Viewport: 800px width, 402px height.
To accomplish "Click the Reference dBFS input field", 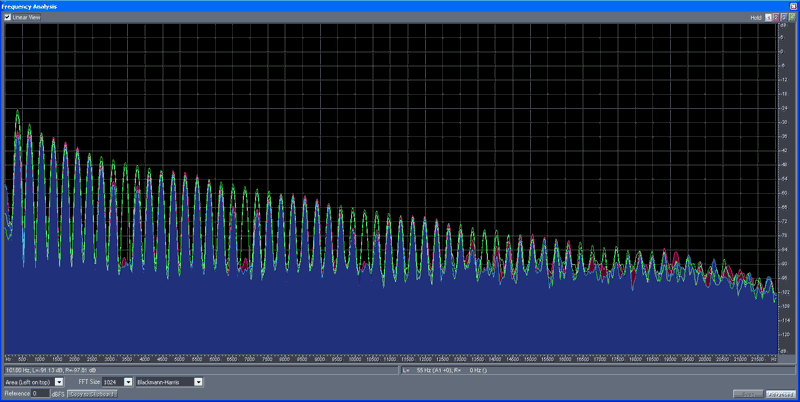I will [40, 394].
